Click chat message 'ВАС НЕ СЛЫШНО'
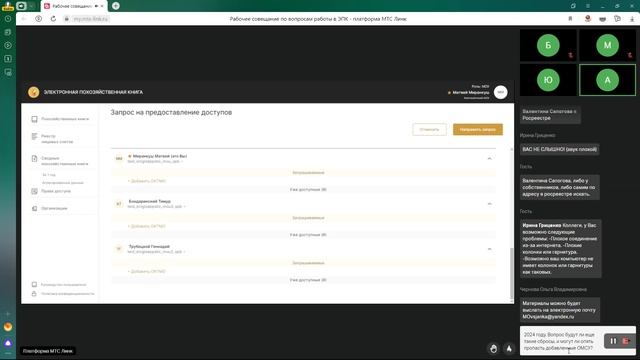Image resolution: width=640 pixels, height=360 pixels. click(x=560, y=149)
